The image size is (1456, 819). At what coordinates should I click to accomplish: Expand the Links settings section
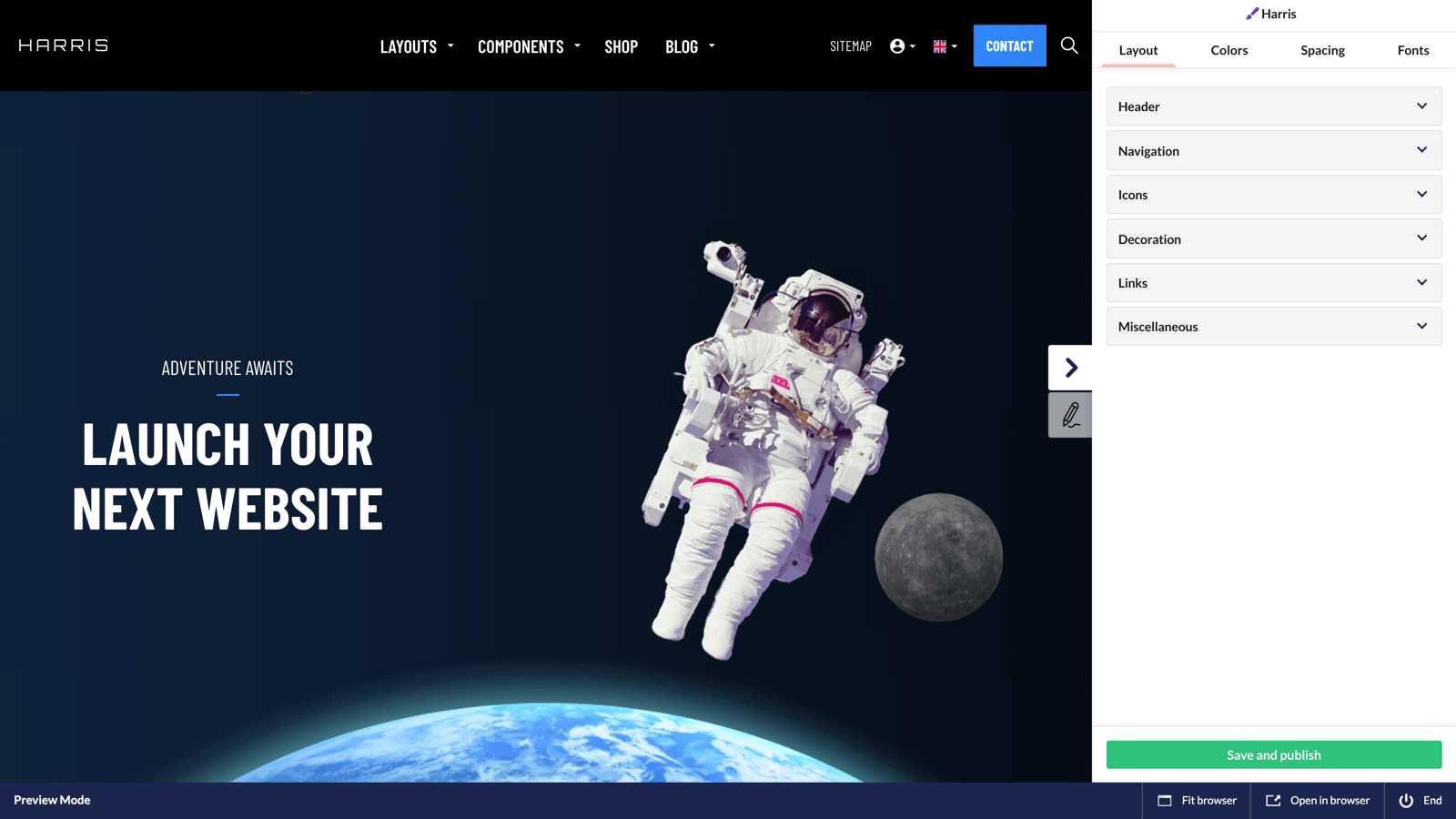1273,283
